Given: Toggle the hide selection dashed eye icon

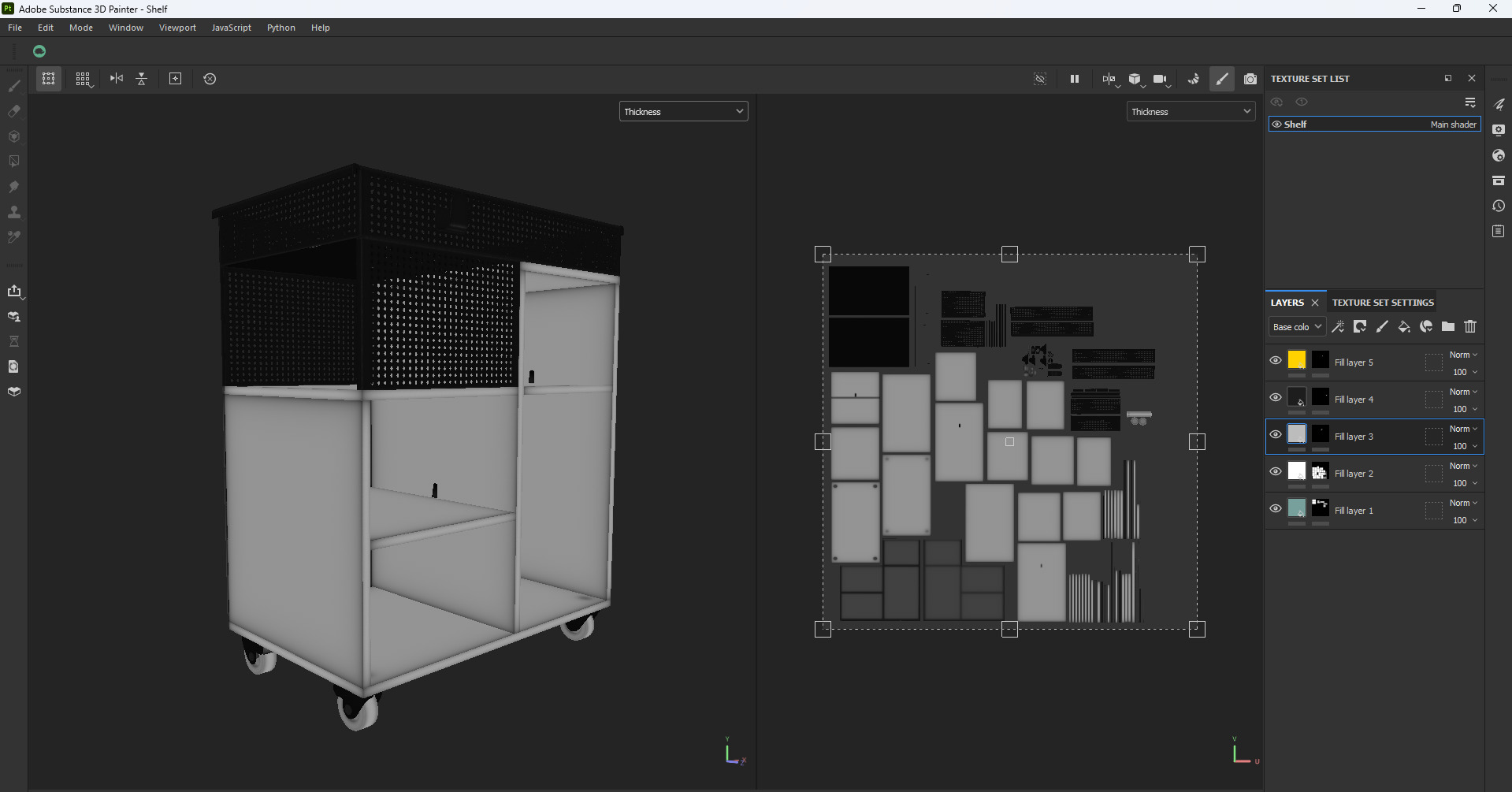Looking at the screenshot, I should (x=1040, y=79).
